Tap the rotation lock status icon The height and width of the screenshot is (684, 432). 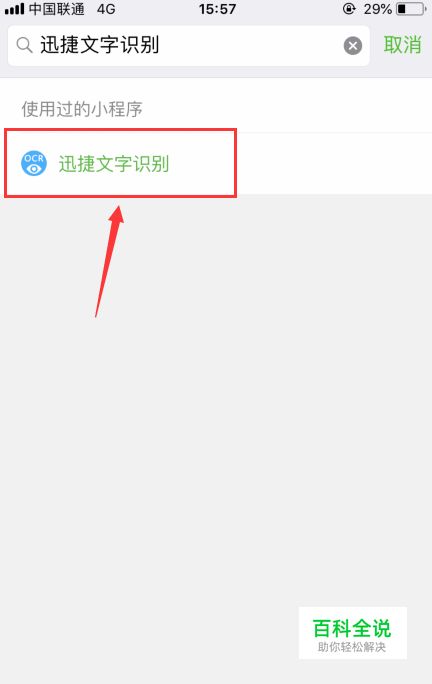(x=349, y=9)
